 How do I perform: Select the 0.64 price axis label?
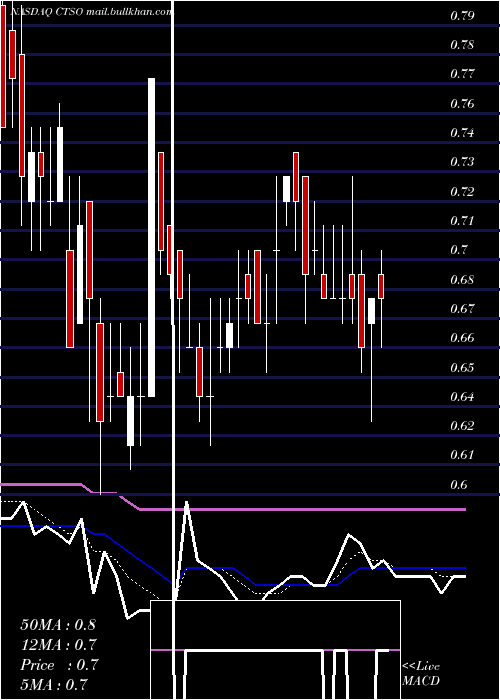[462, 397]
